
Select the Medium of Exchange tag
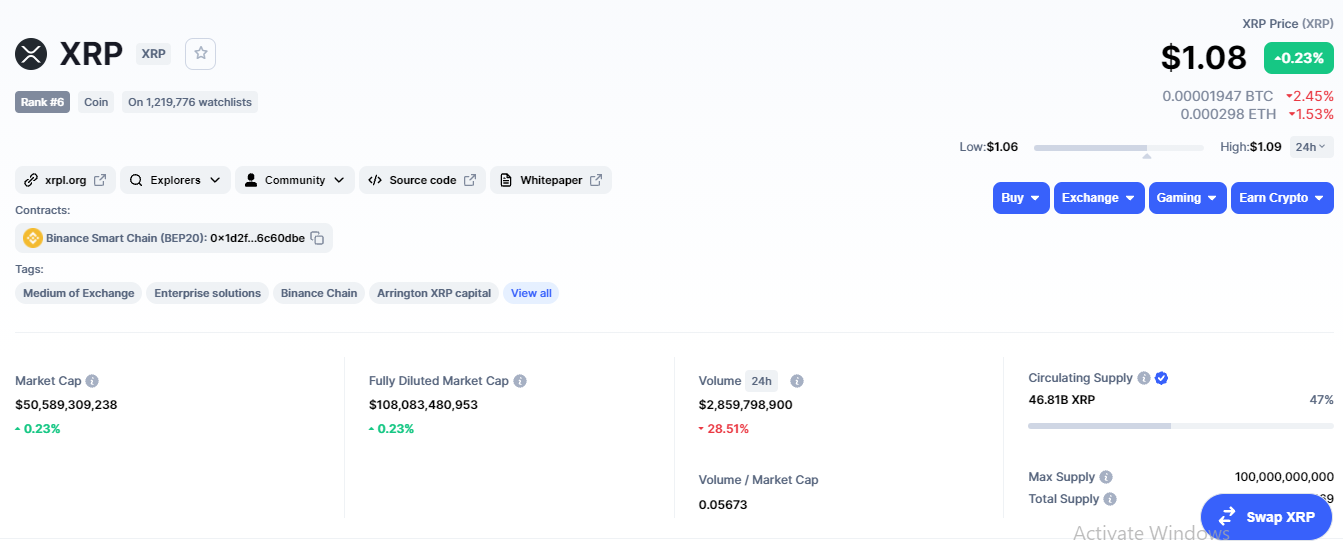[x=79, y=293]
